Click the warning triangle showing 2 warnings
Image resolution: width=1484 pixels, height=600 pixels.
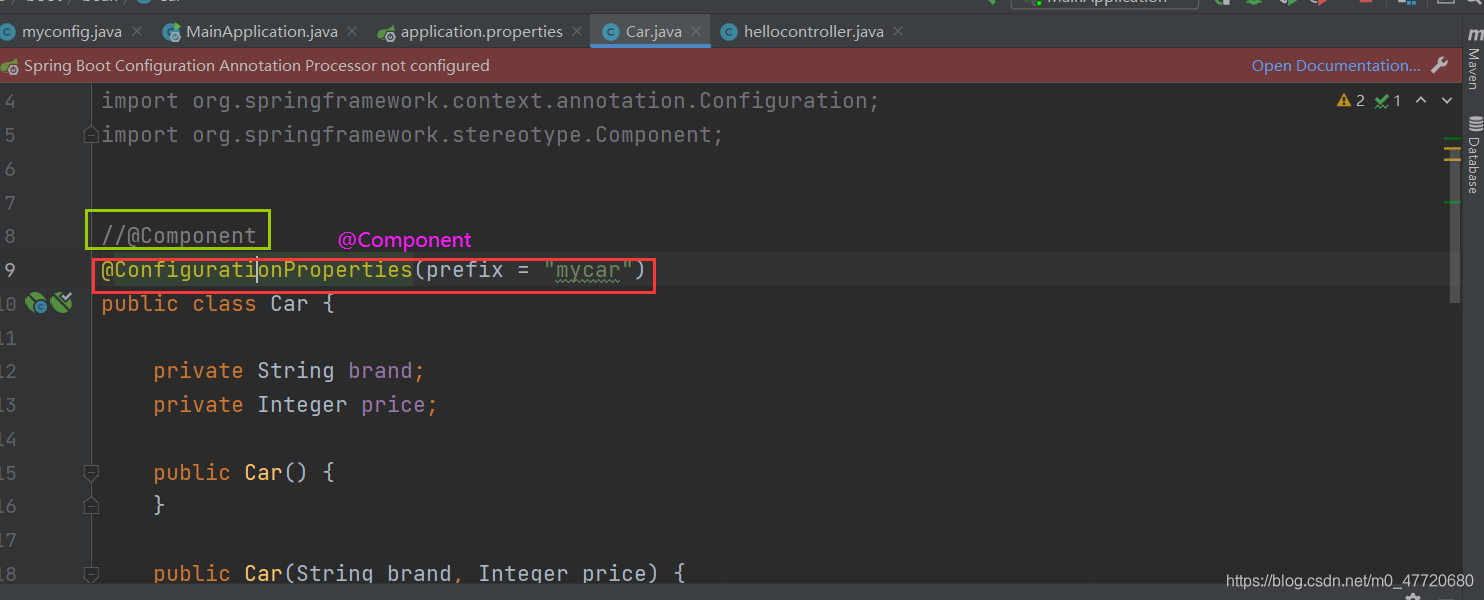(x=1344, y=100)
